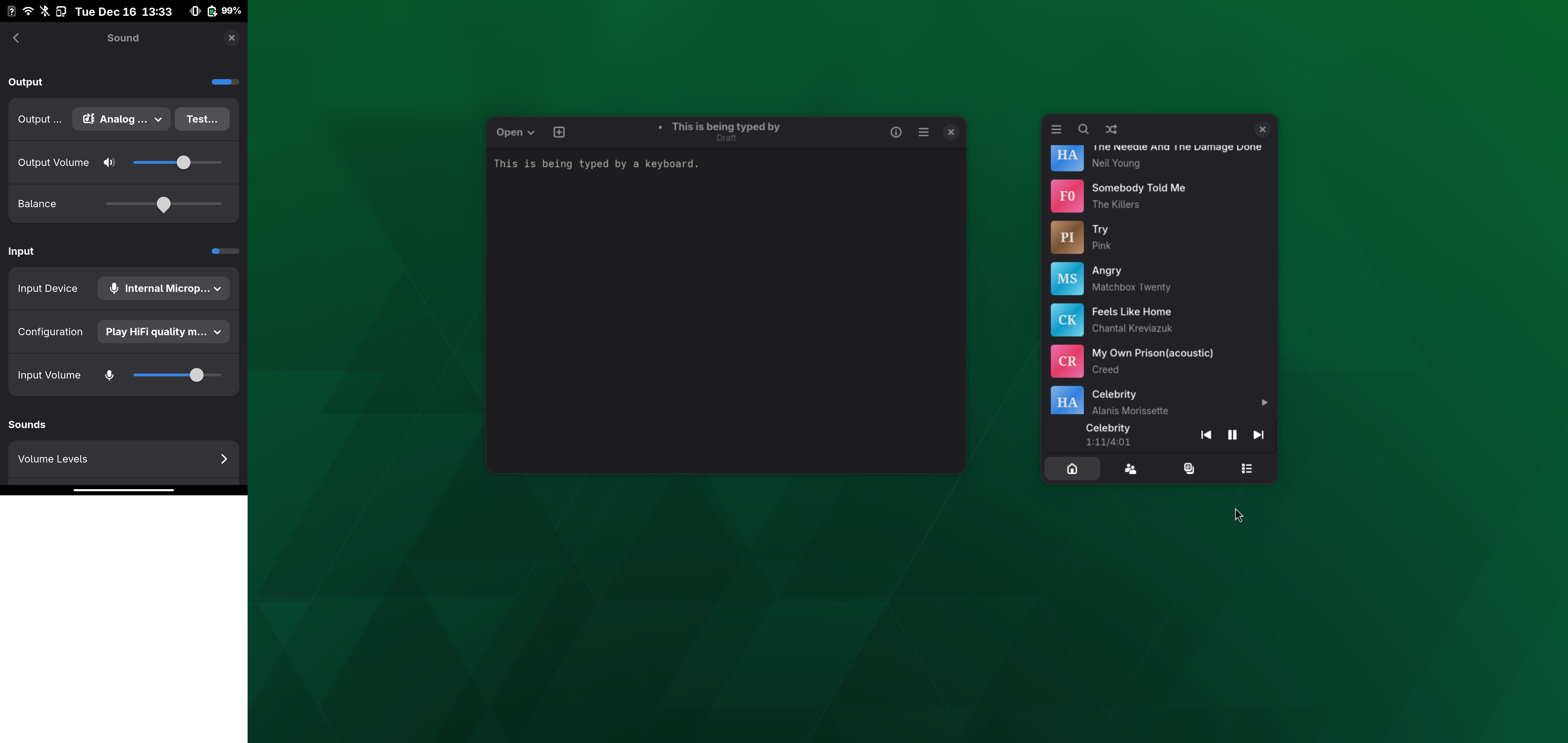Open the text editor hamburger menu

coord(923,132)
